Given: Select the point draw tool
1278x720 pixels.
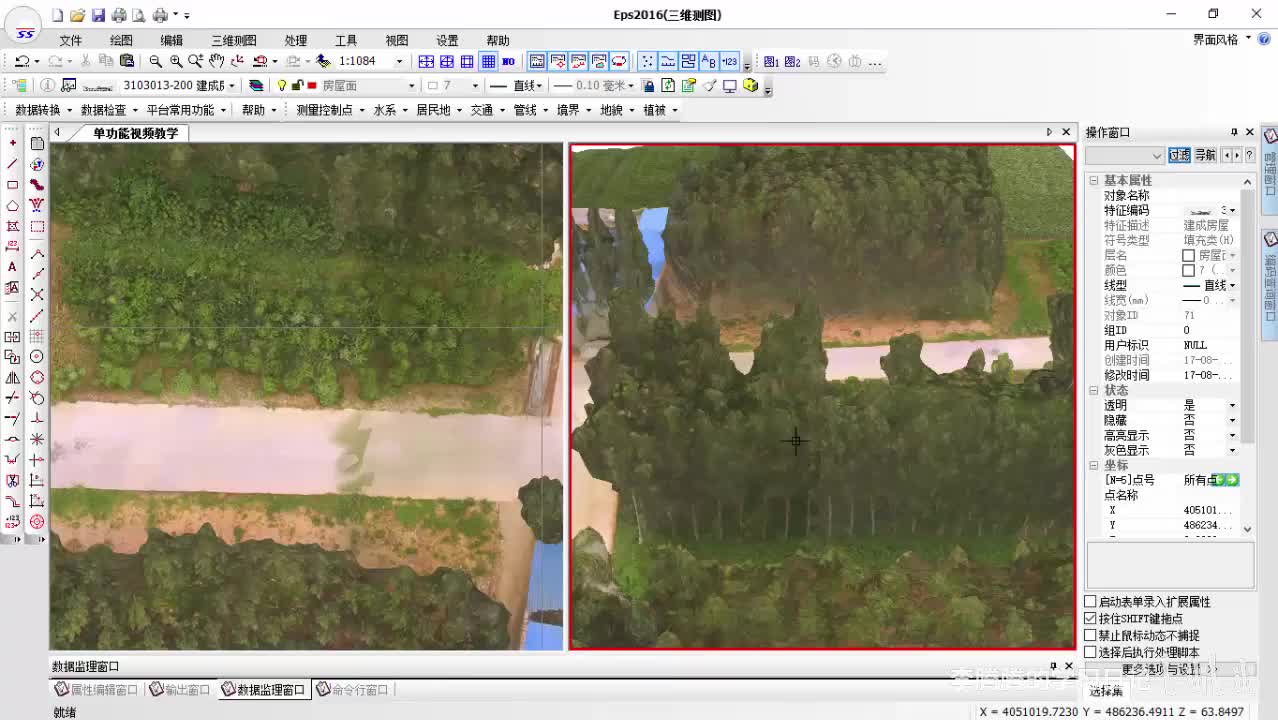Looking at the screenshot, I should [12, 143].
